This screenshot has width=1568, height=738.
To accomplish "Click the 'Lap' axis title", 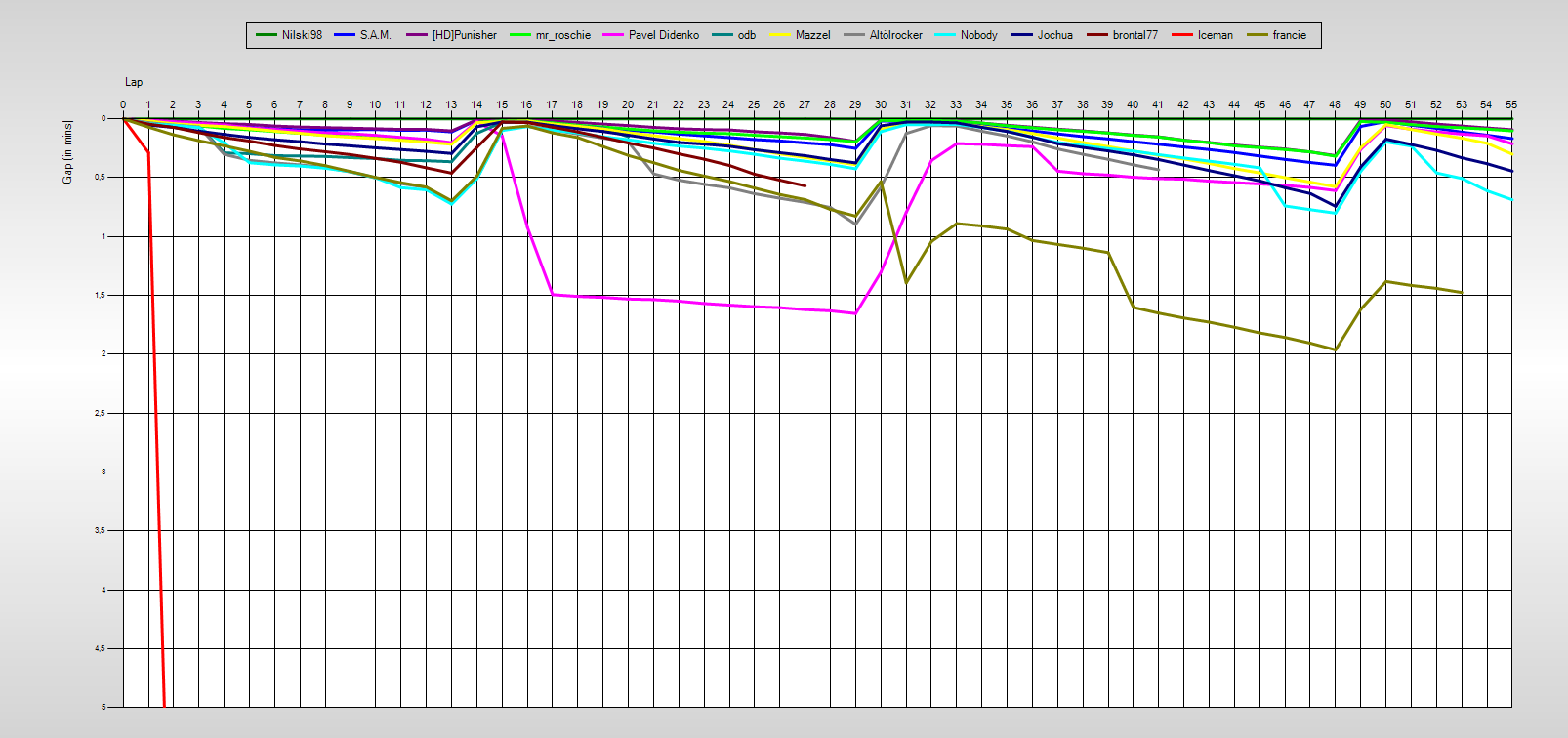I will pyautogui.click(x=134, y=82).
